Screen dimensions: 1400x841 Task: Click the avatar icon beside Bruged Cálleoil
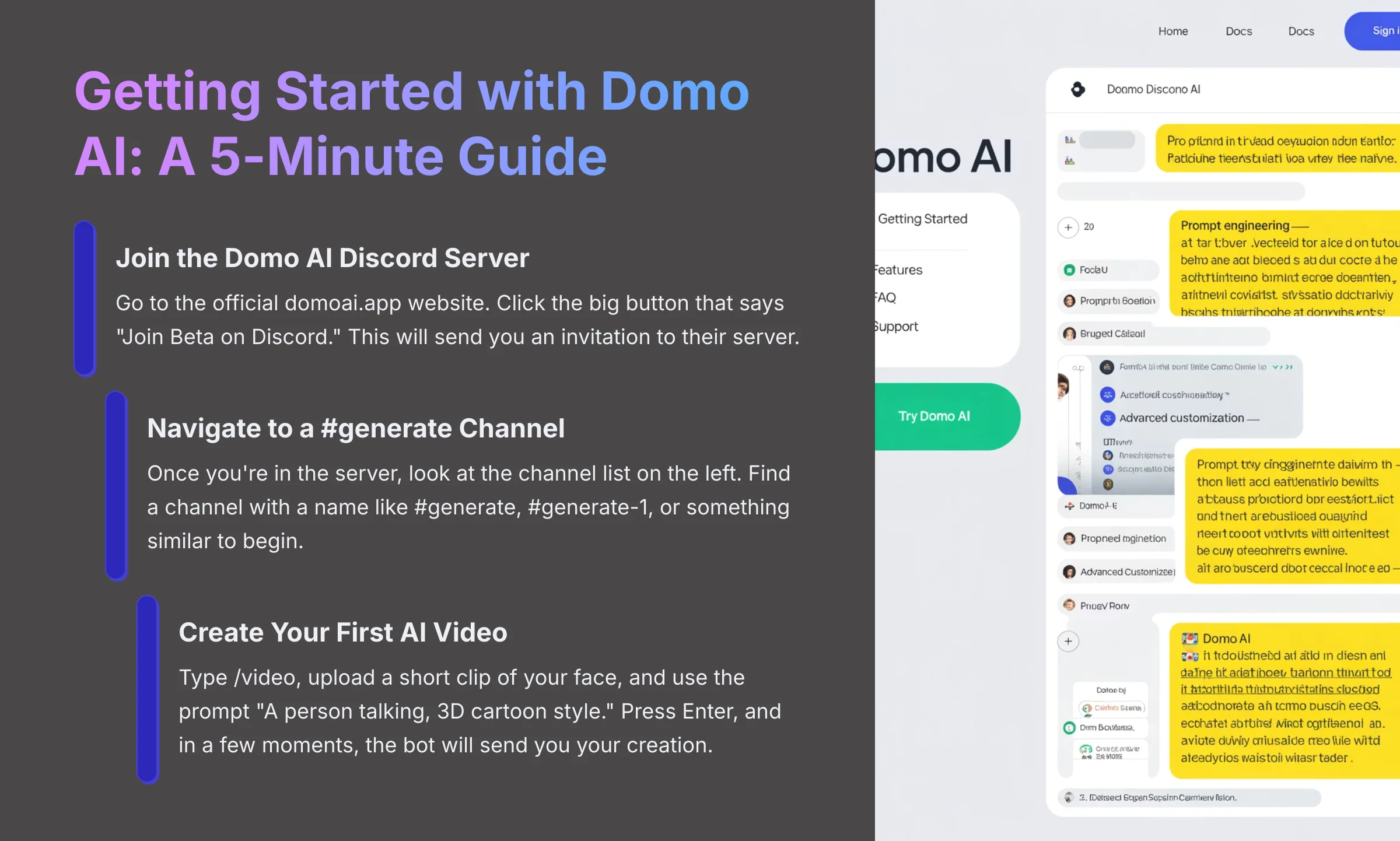pyautogui.click(x=1069, y=334)
